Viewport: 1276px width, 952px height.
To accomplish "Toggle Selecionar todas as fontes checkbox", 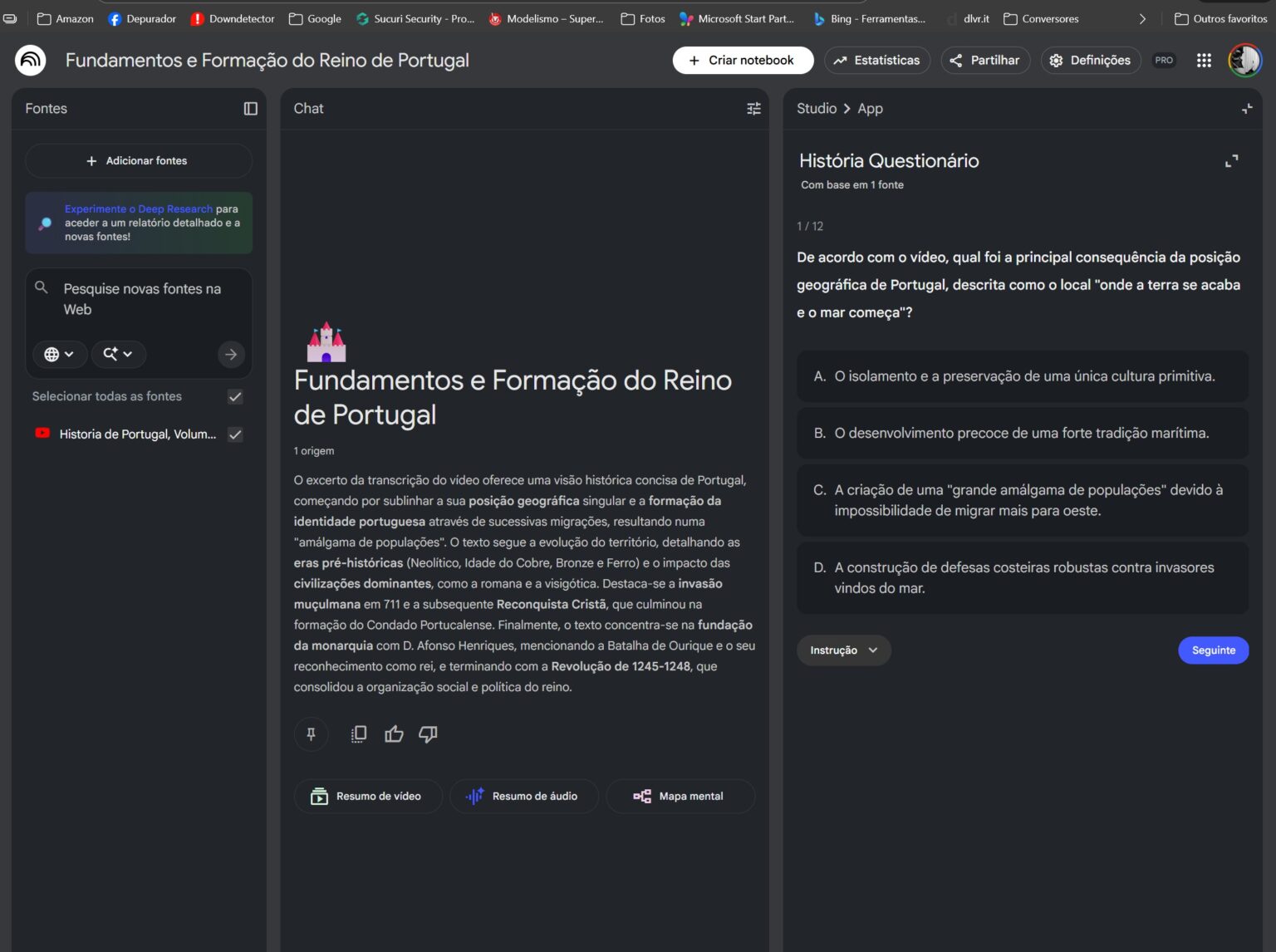I will coord(235,397).
